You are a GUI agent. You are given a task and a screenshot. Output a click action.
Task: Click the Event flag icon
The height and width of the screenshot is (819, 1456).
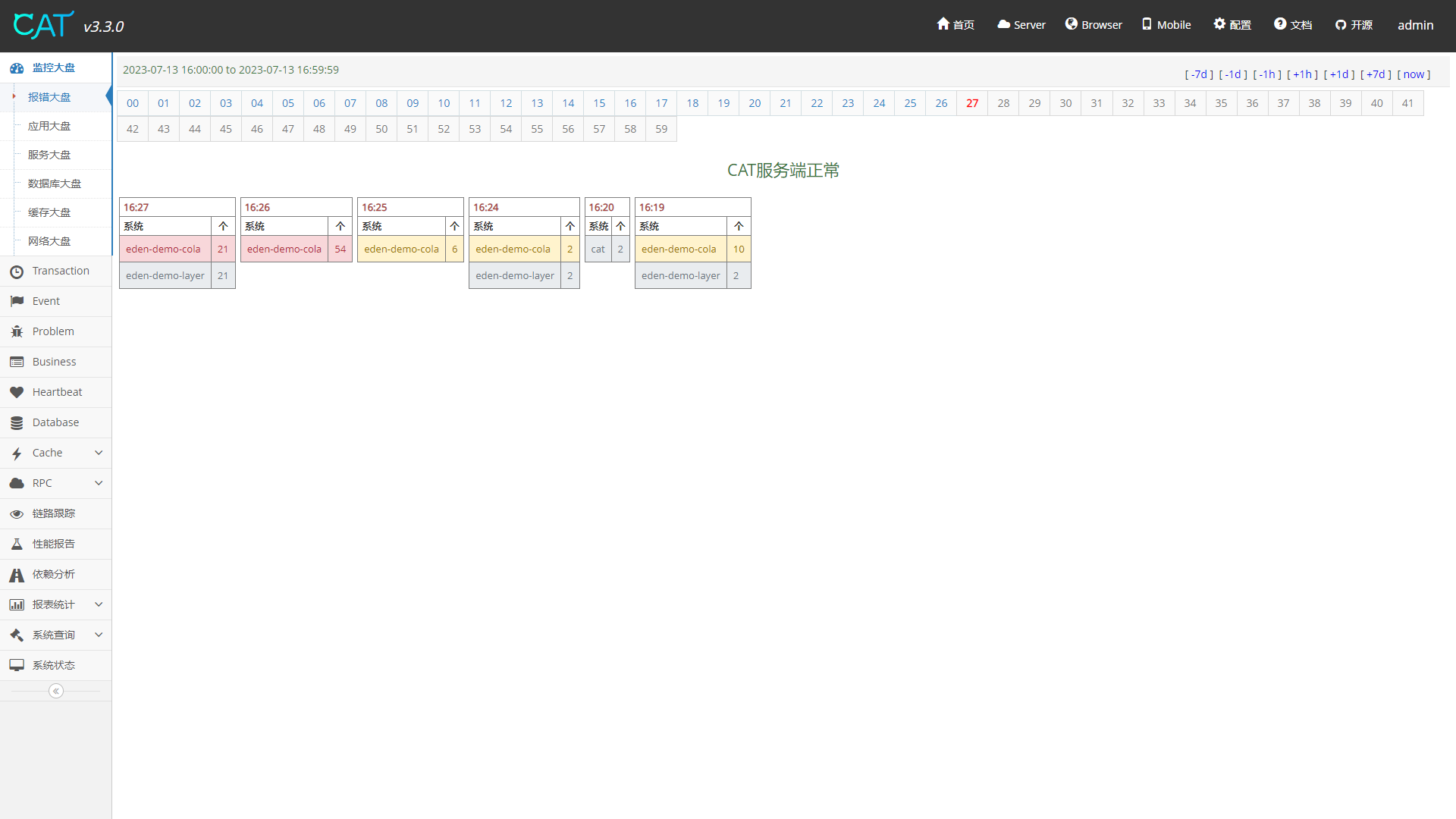[x=17, y=302]
